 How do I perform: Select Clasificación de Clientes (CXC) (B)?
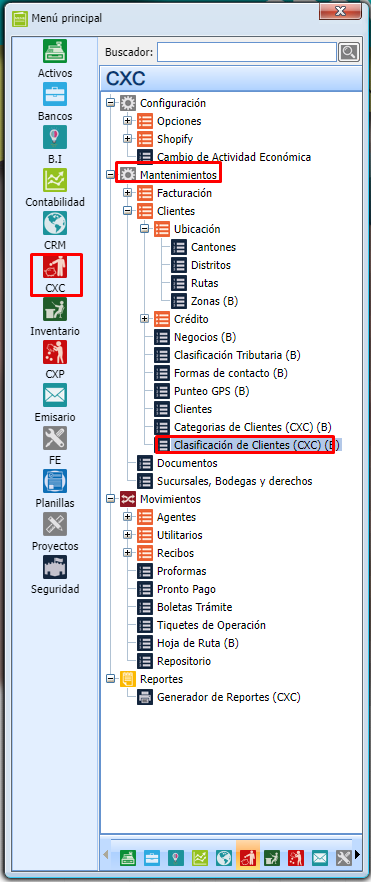pos(257,445)
